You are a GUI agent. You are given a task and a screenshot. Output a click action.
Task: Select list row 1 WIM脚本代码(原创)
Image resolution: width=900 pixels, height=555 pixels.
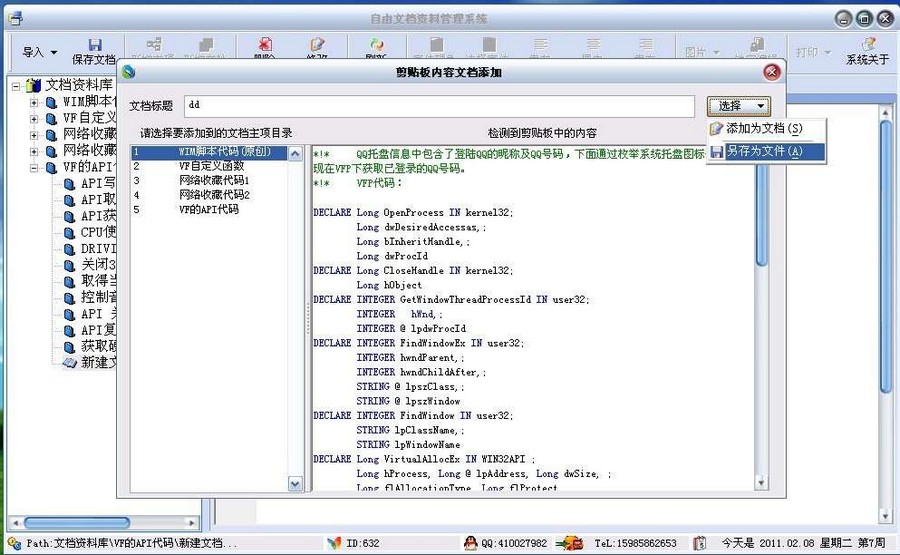(209, 152)
